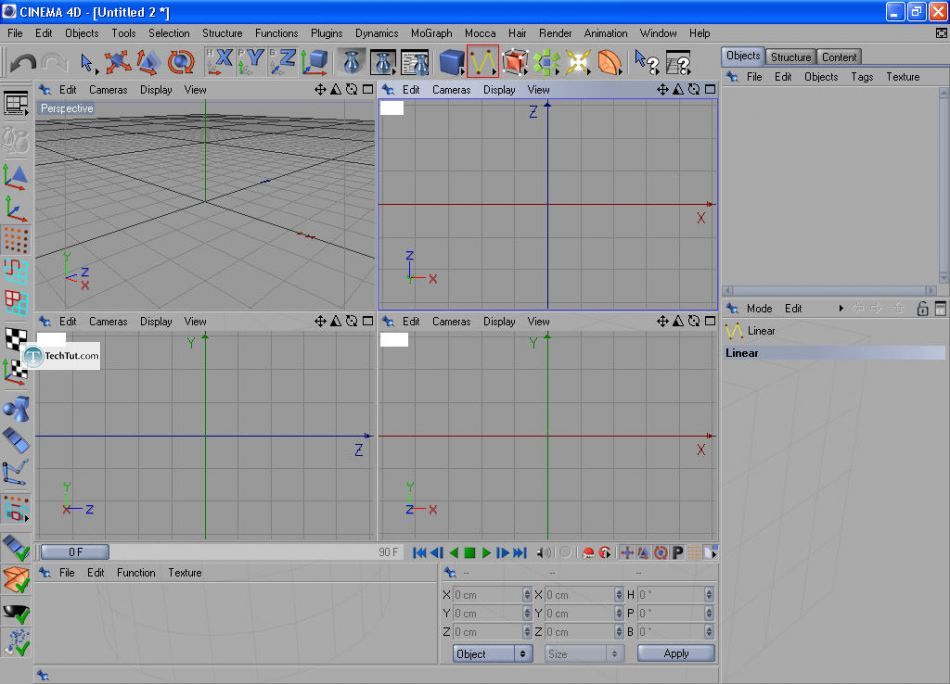
Task: Switch to Points mode
Action: tap(16, 241)
